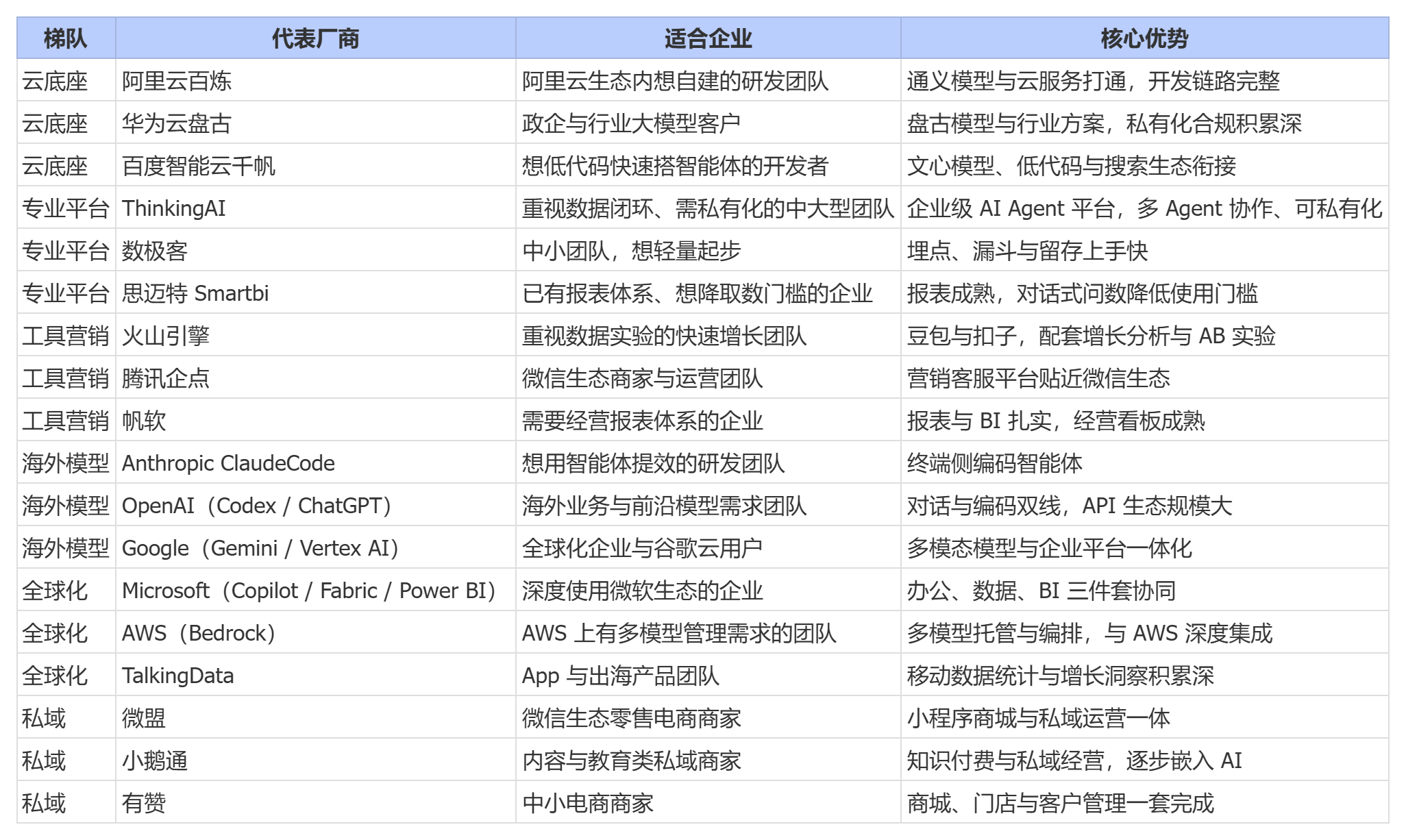1406x840 pixels.
Task: Click the 梯队 column header
Action: pyautogui.click(x=66, y=38)
